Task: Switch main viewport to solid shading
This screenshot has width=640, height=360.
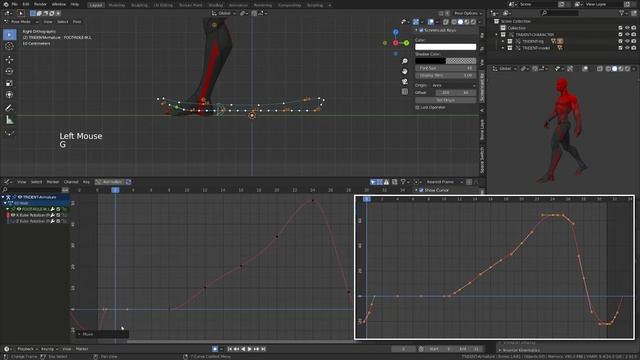Action: pyautogui.click(x=460, y=22)
